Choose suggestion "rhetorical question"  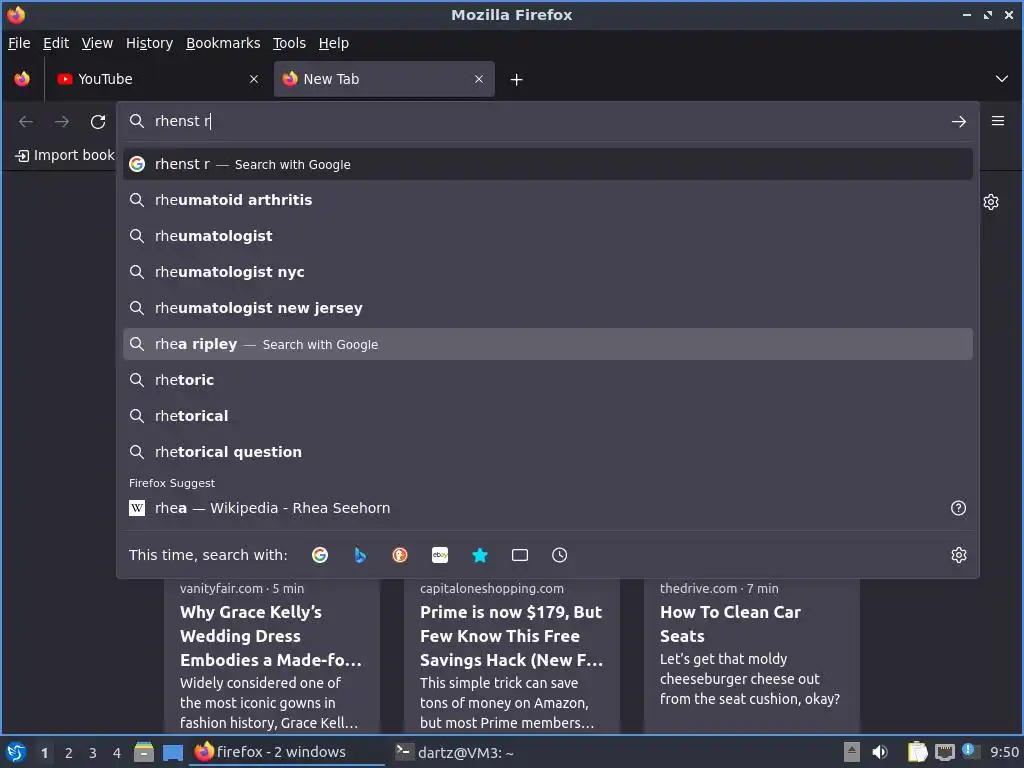548,452
